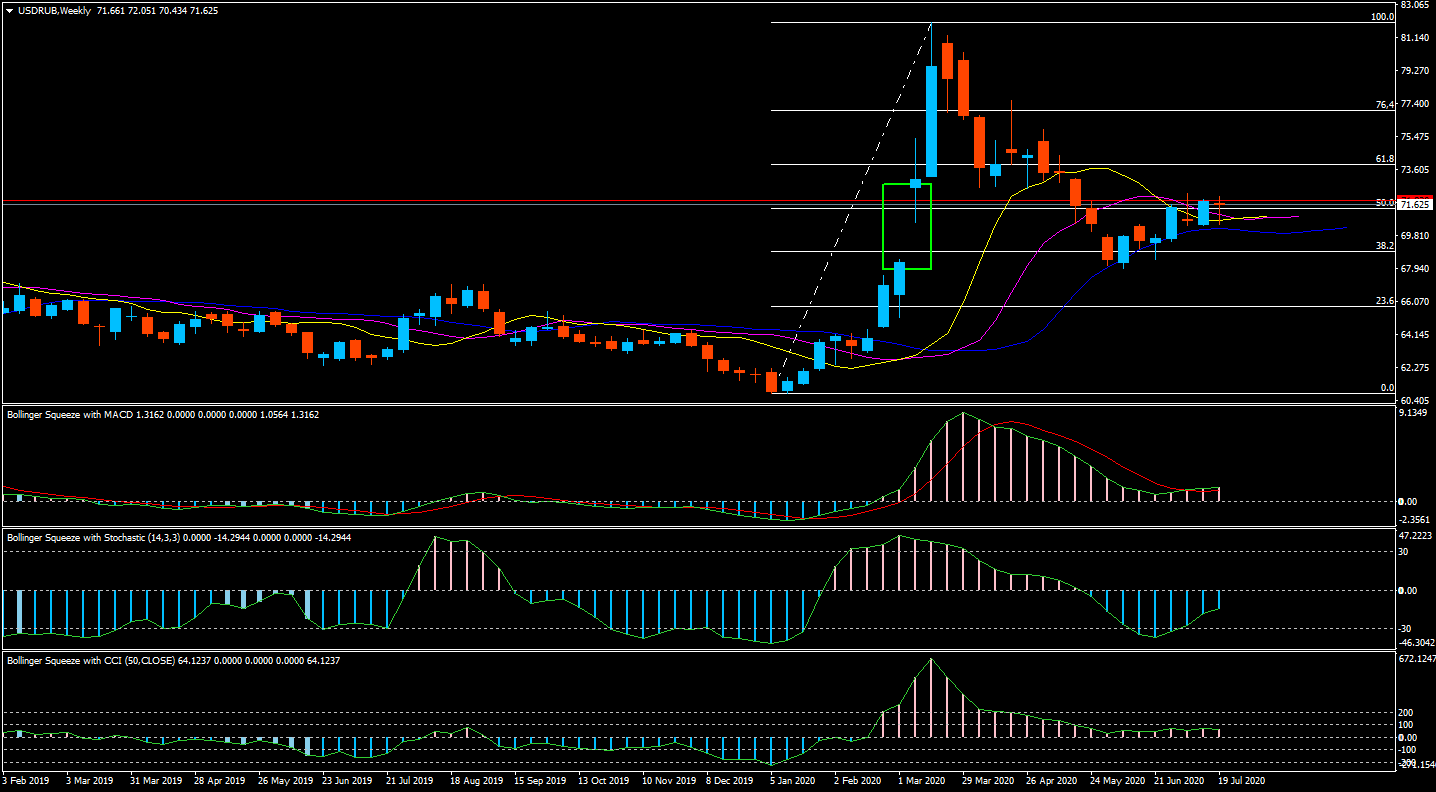
Task: Click the 3 Feb 2019 date label
Action: 24,779
